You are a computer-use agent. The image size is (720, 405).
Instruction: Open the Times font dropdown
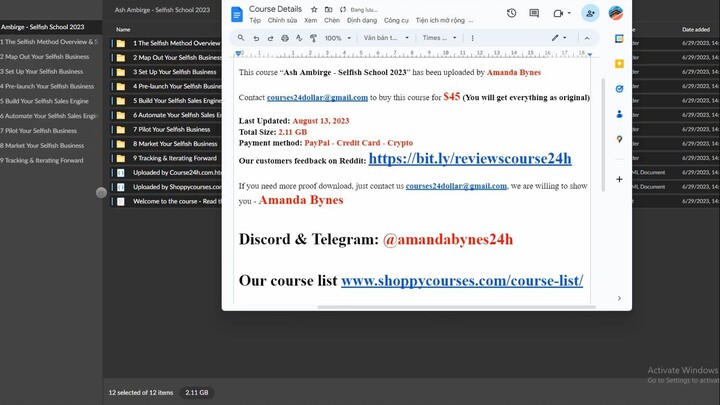point(439,38)
